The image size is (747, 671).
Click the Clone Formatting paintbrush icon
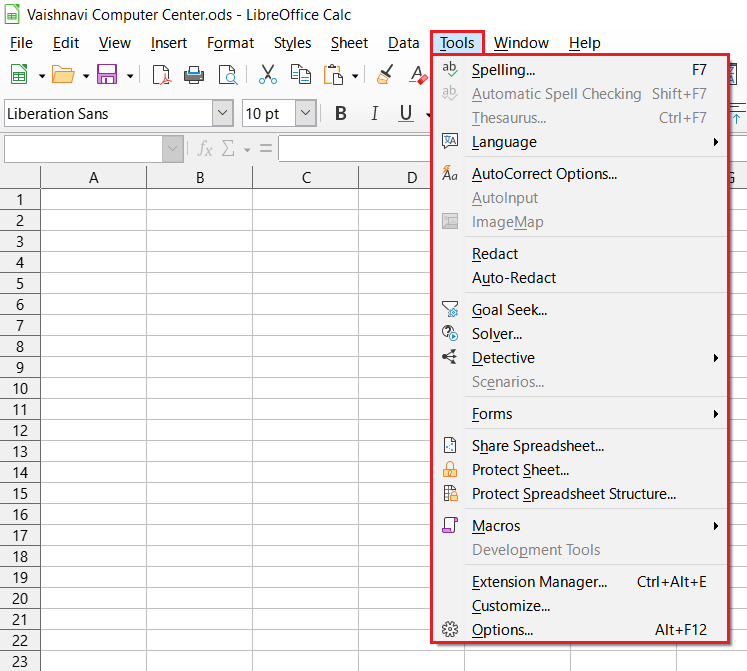coord(385,74)
